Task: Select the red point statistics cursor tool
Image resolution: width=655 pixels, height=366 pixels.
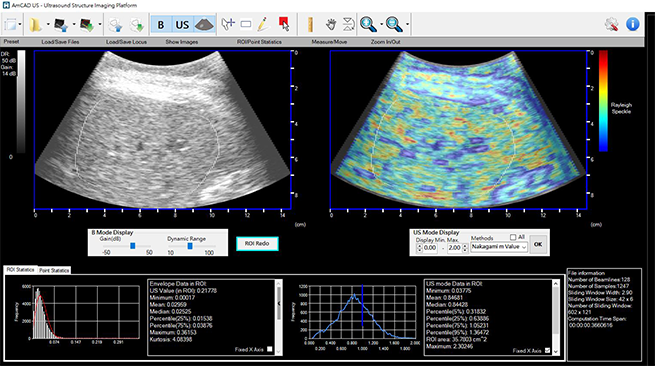Action: (284, 24)
